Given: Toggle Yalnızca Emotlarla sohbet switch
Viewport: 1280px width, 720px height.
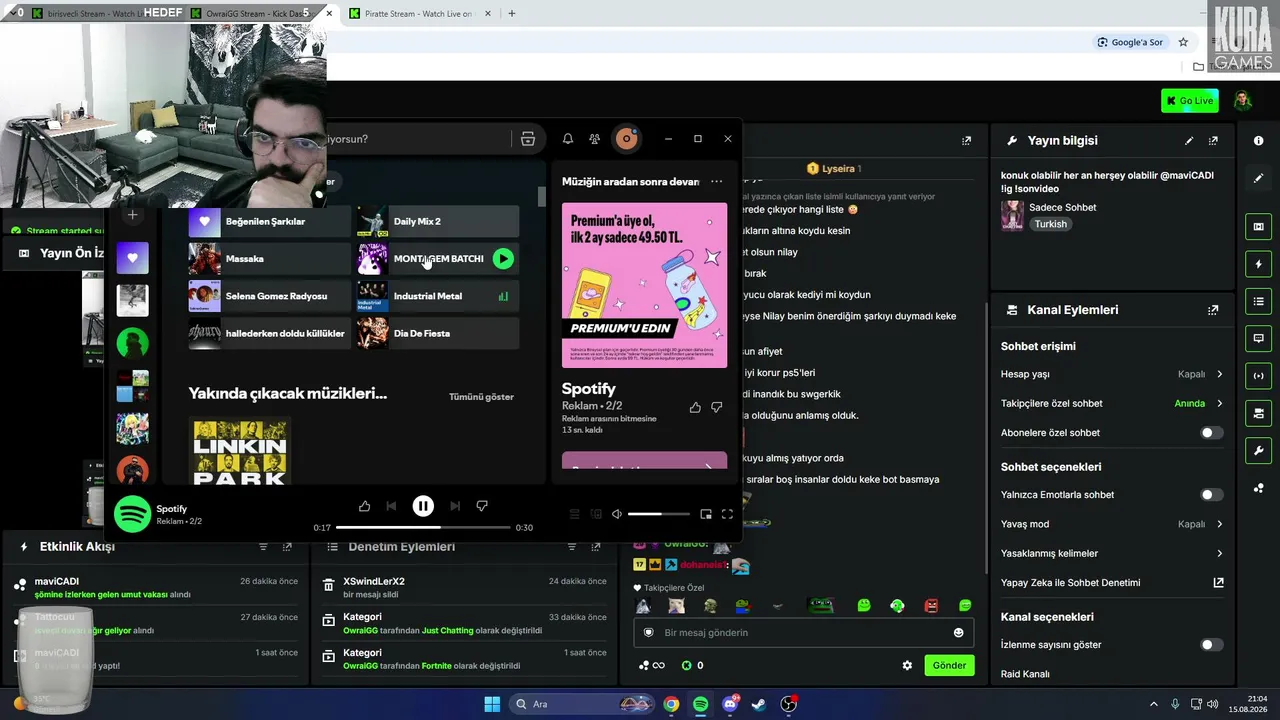Looking at the screenshot, I should [x=1211, y=495].
